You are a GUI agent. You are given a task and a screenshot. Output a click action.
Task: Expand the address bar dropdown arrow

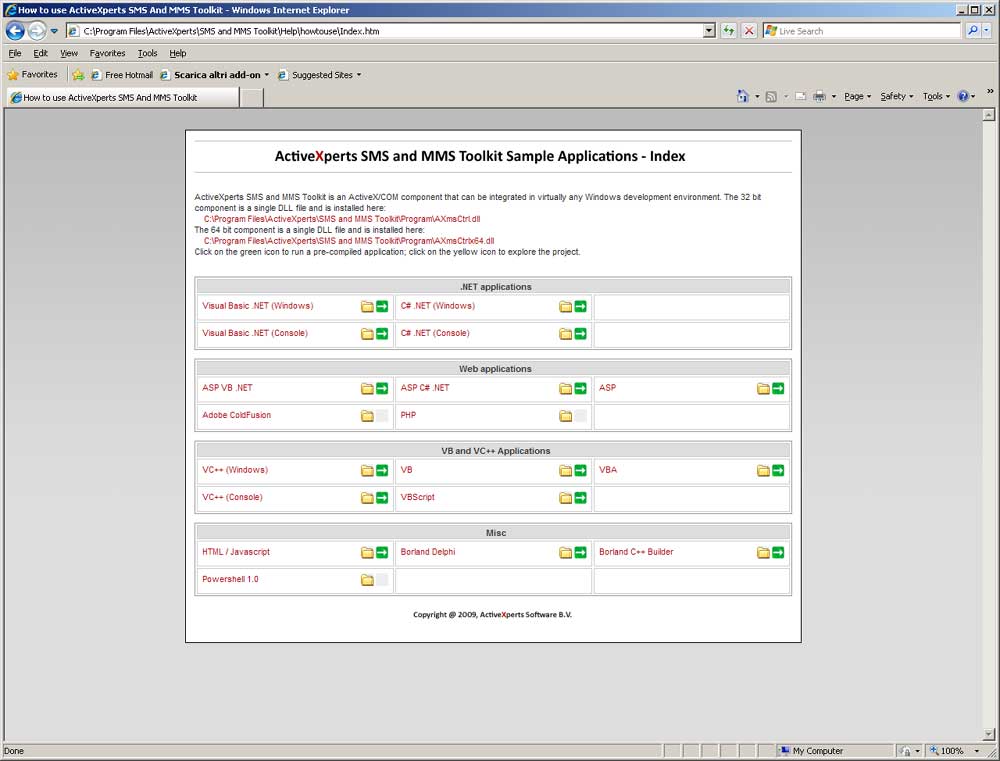pos(709,31)
